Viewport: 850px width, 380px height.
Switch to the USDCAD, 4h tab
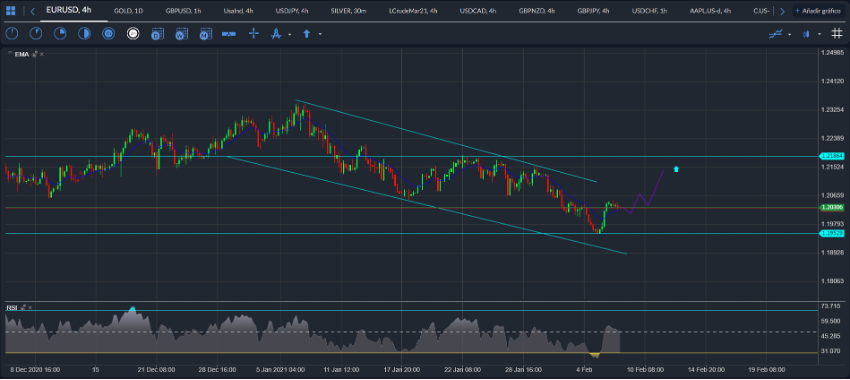[x=478, y=11]
